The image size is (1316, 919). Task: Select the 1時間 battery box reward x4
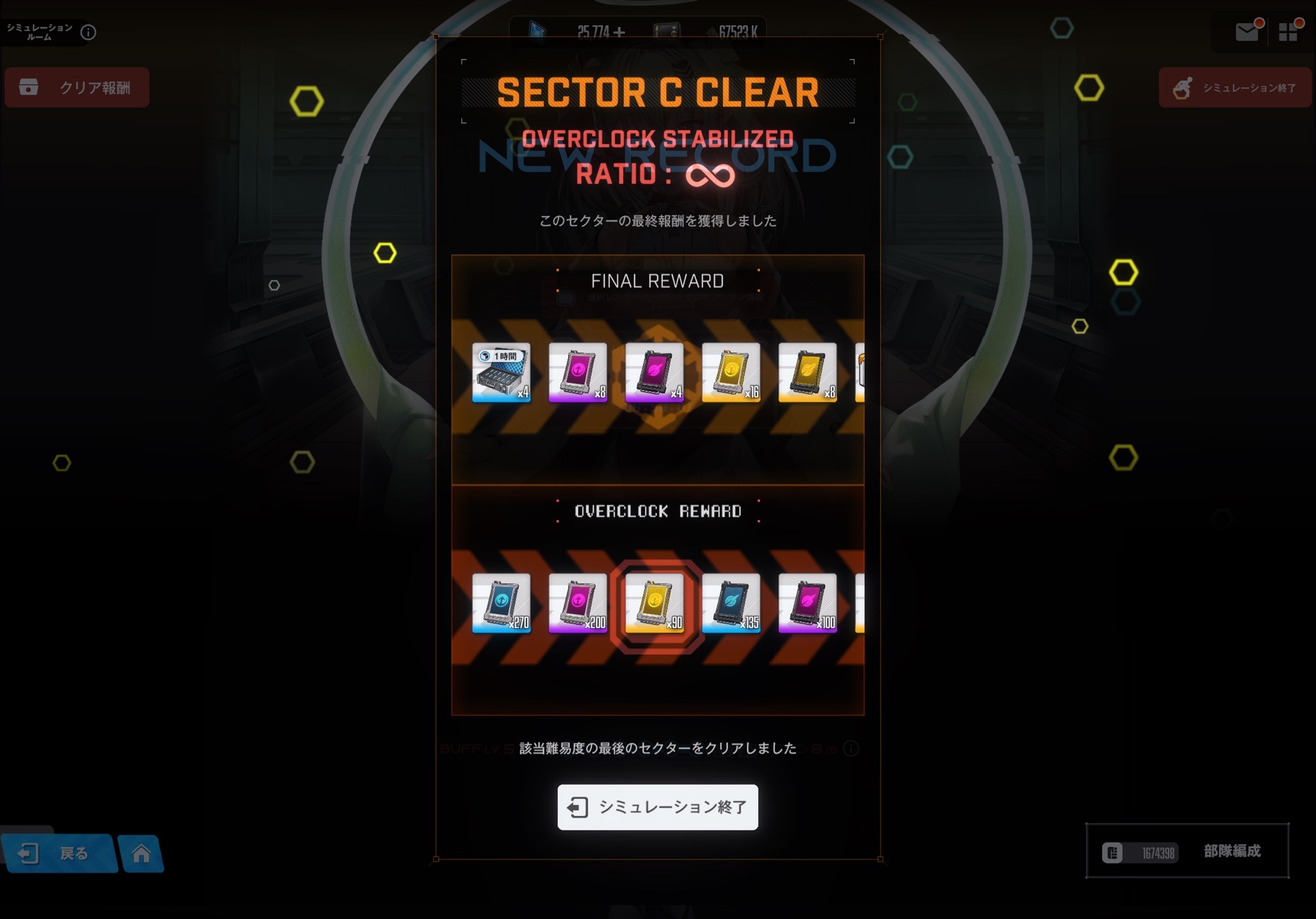501,372
